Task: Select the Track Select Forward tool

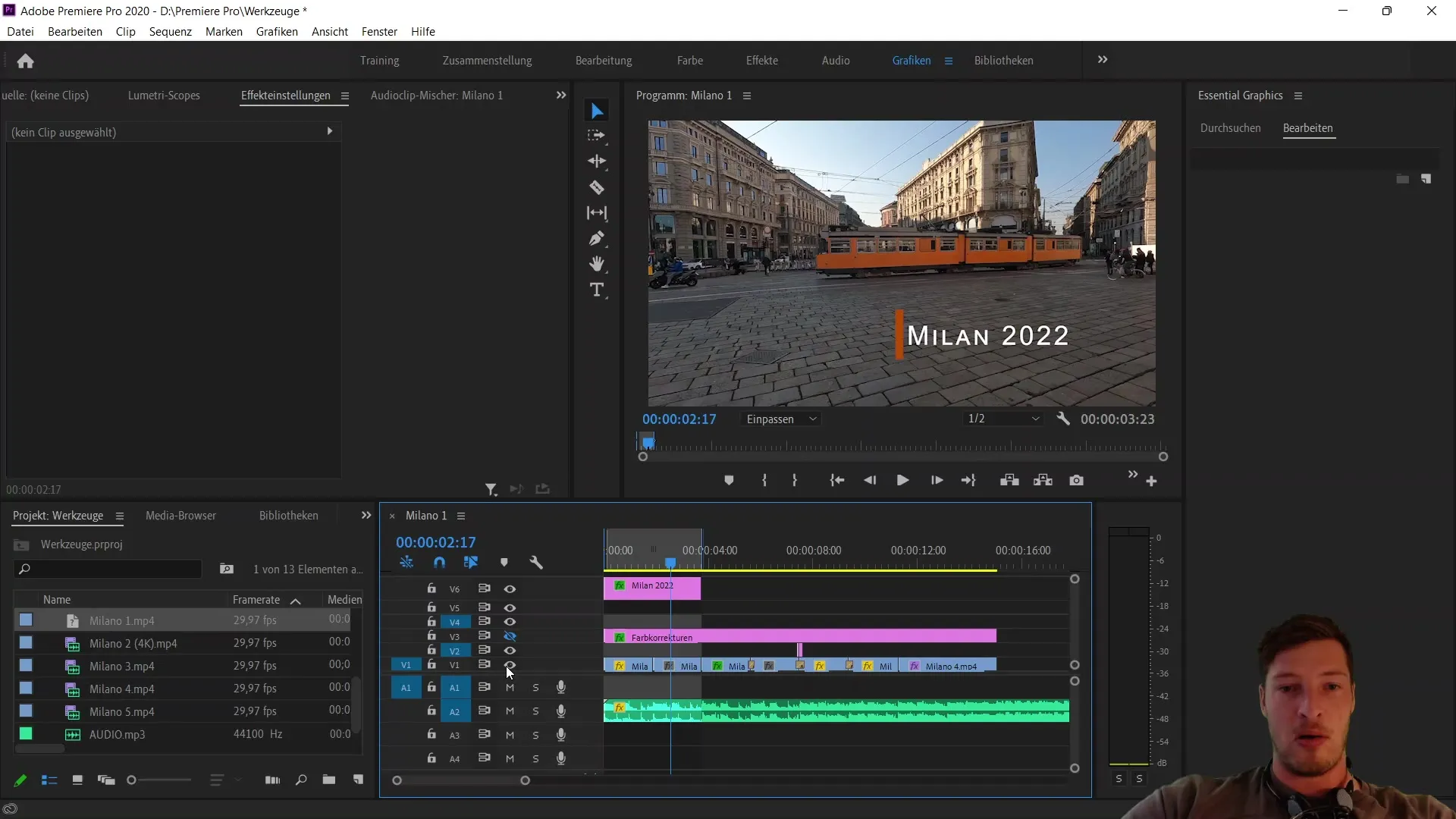Action: [597, 136]
